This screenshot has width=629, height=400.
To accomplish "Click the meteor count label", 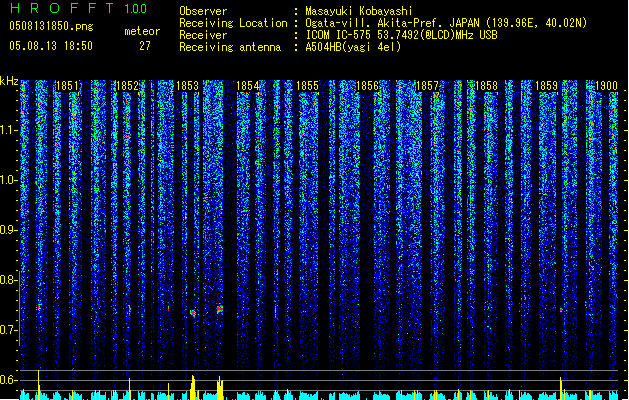I will coord(142,31).
